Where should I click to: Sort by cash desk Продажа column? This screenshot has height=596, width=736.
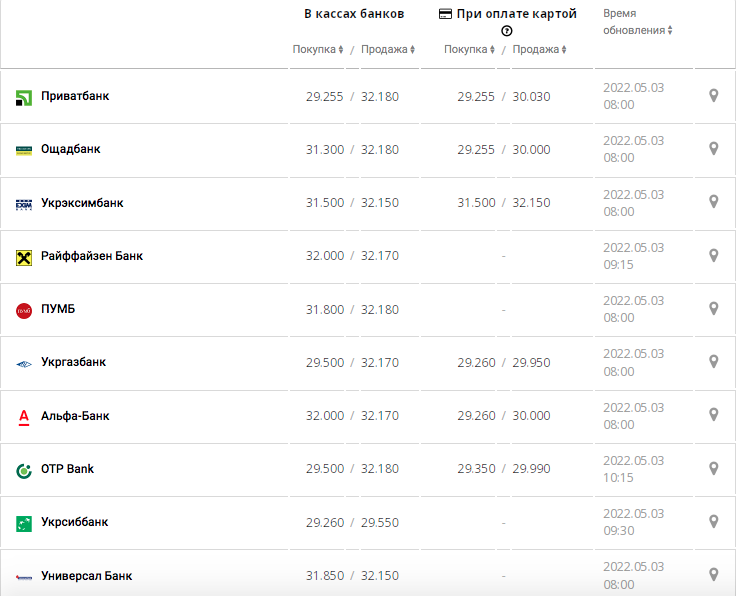pos(387,49)
